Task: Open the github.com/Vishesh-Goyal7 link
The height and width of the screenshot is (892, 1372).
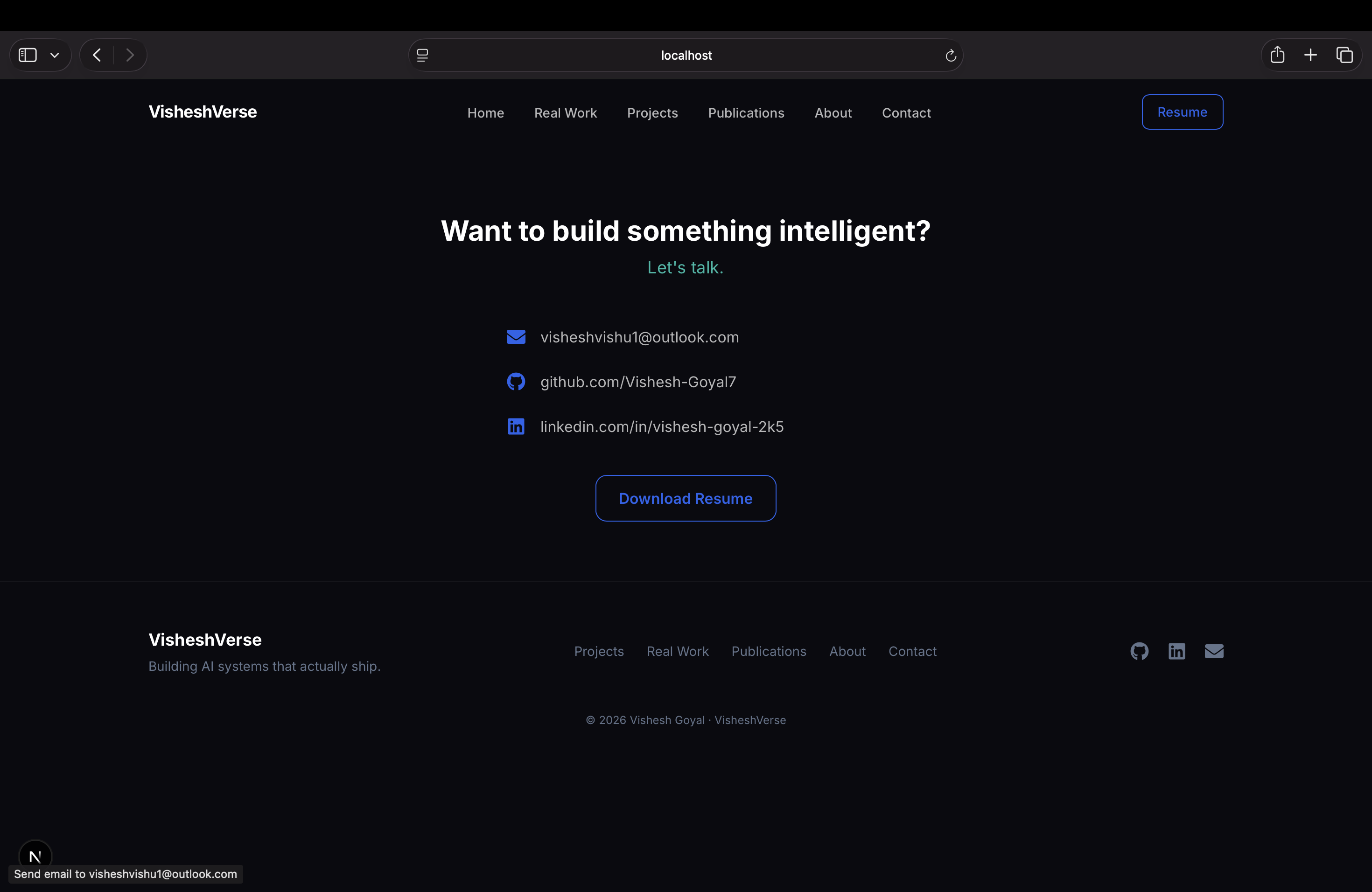Action: tap(638, 382)
